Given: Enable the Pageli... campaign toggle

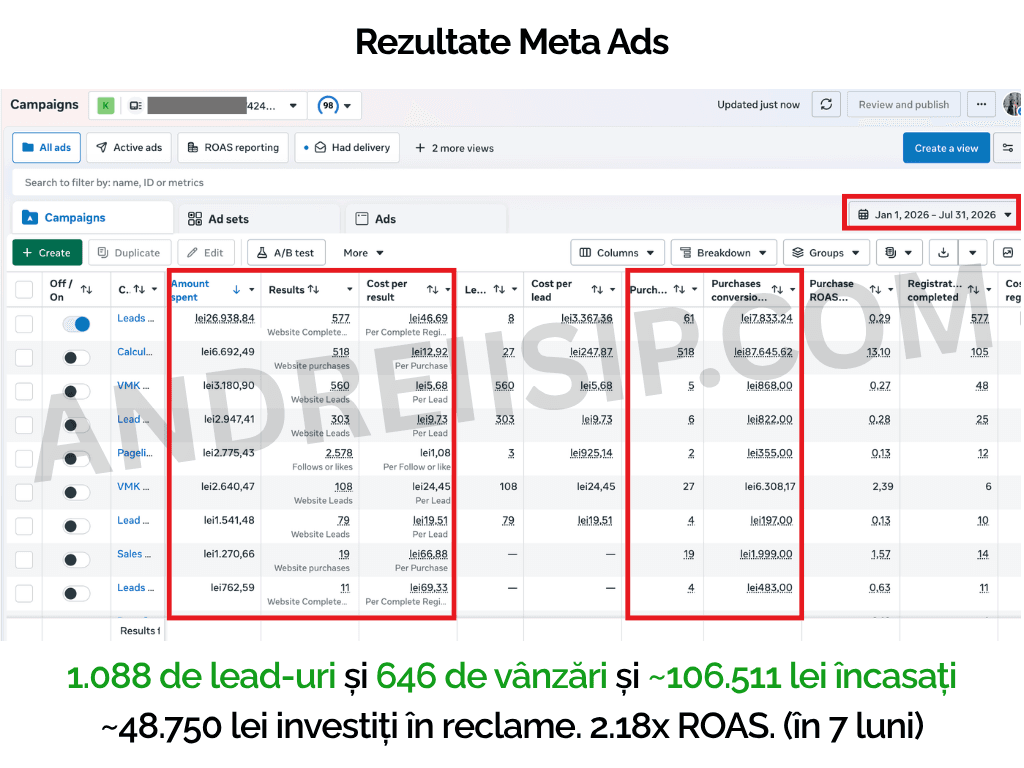Looking at the screenshot, I should [x=76, y=459].
